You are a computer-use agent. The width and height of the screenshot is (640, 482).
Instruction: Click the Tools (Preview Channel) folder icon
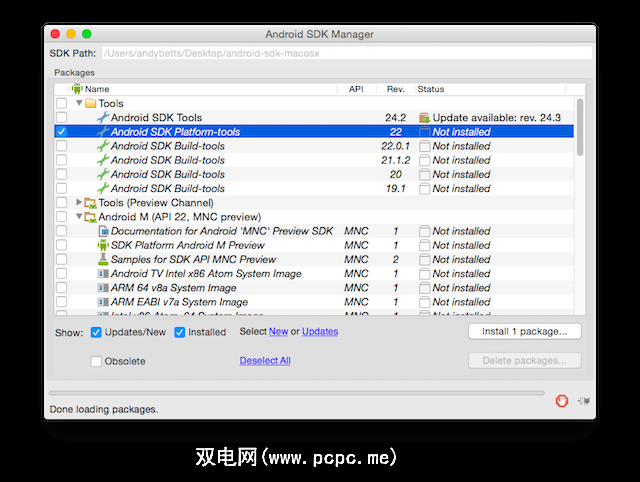90,203
